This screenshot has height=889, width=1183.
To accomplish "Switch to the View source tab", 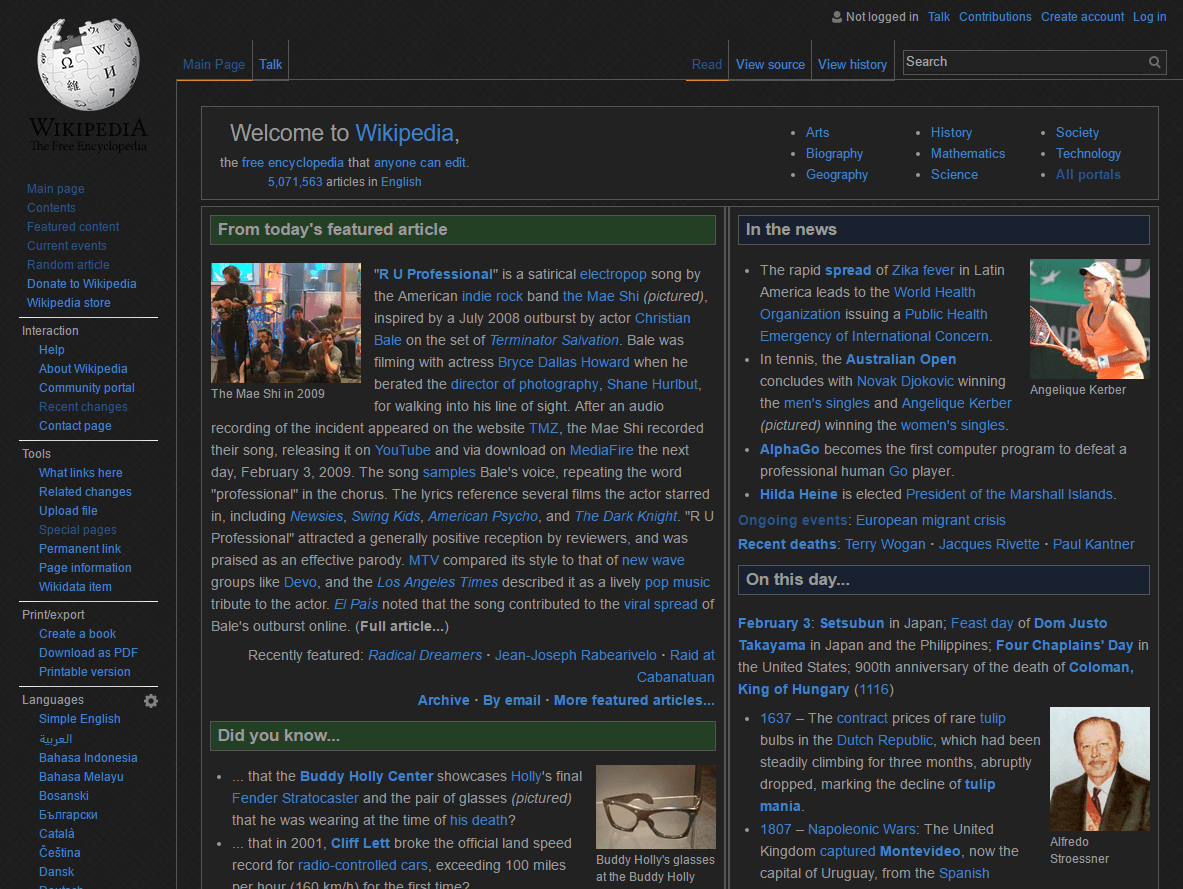I will (x=770, y=63).
